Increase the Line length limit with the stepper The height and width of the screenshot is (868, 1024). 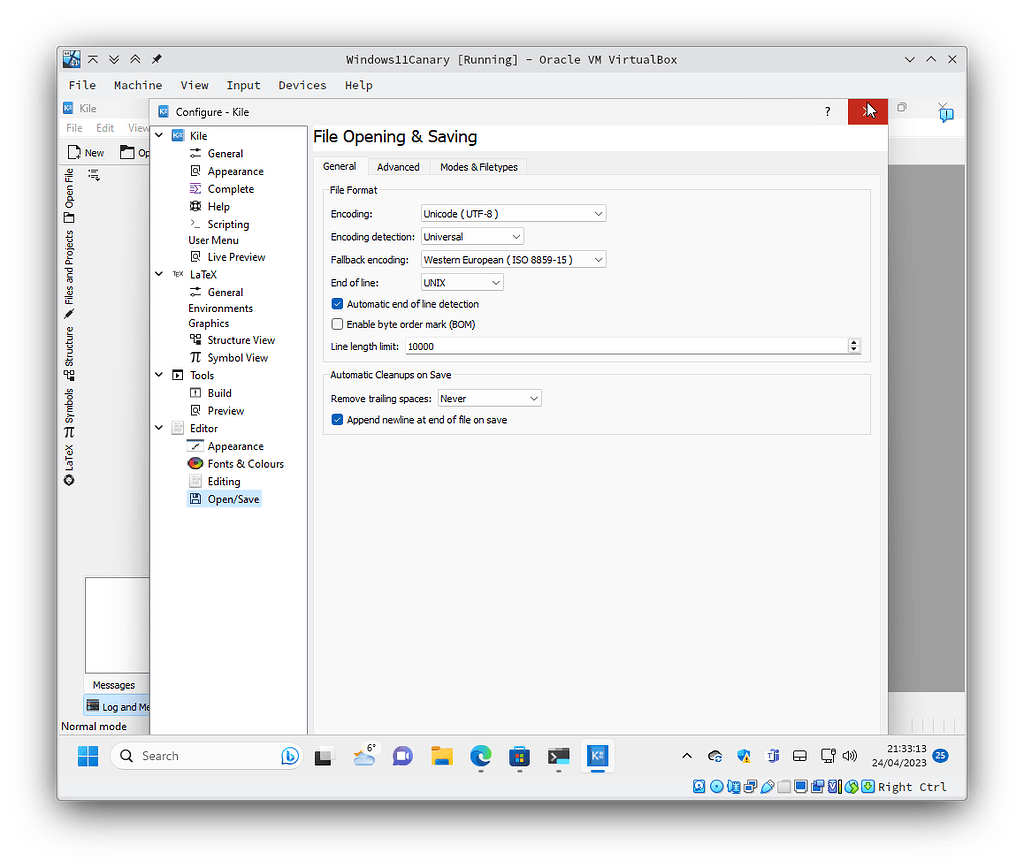tap(853, 343)
